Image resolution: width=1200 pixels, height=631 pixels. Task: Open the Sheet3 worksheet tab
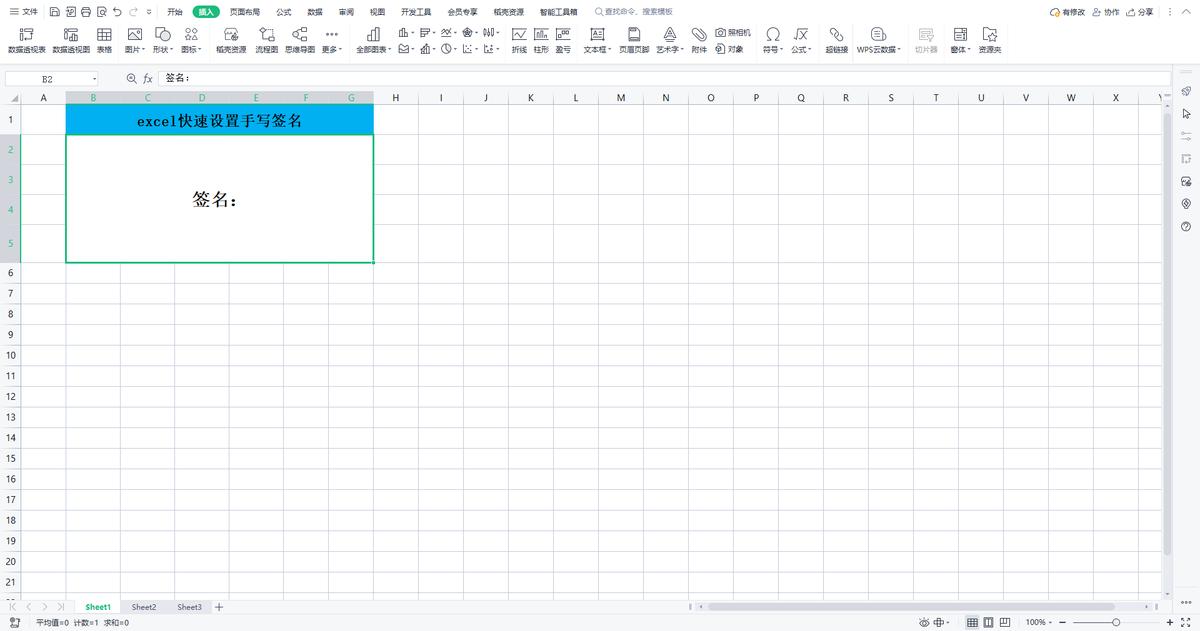click(189, 607)
